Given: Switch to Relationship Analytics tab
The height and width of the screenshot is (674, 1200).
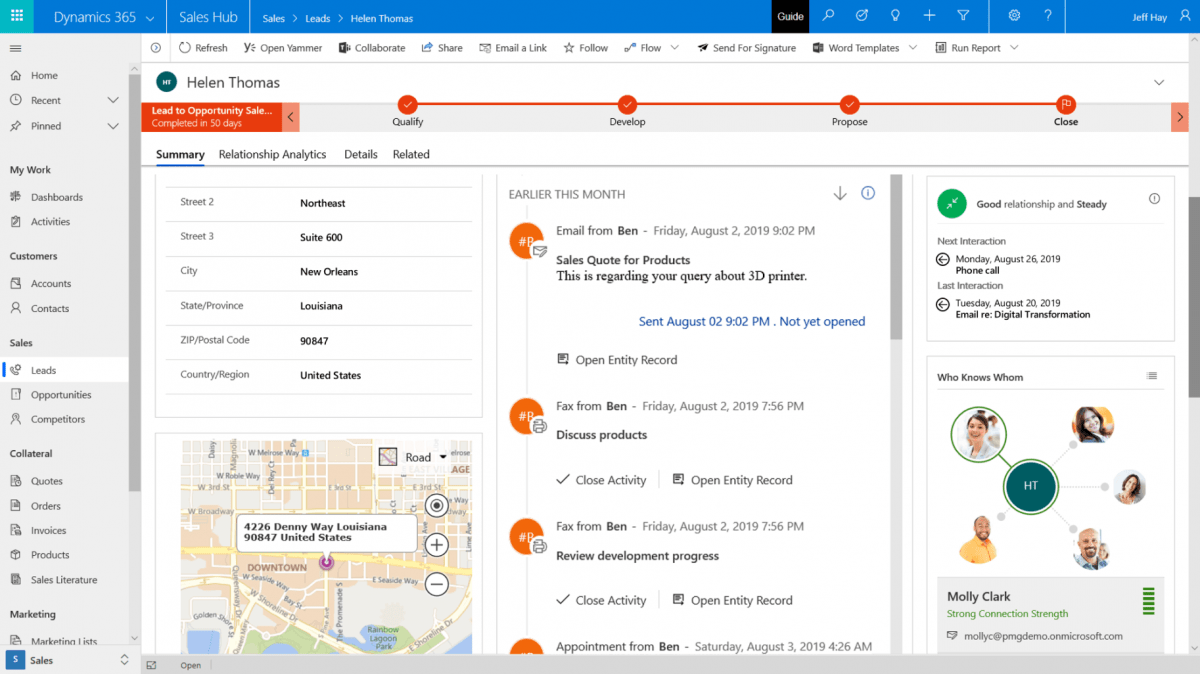Looking at the screenshot, I should (x=272, y=155).
